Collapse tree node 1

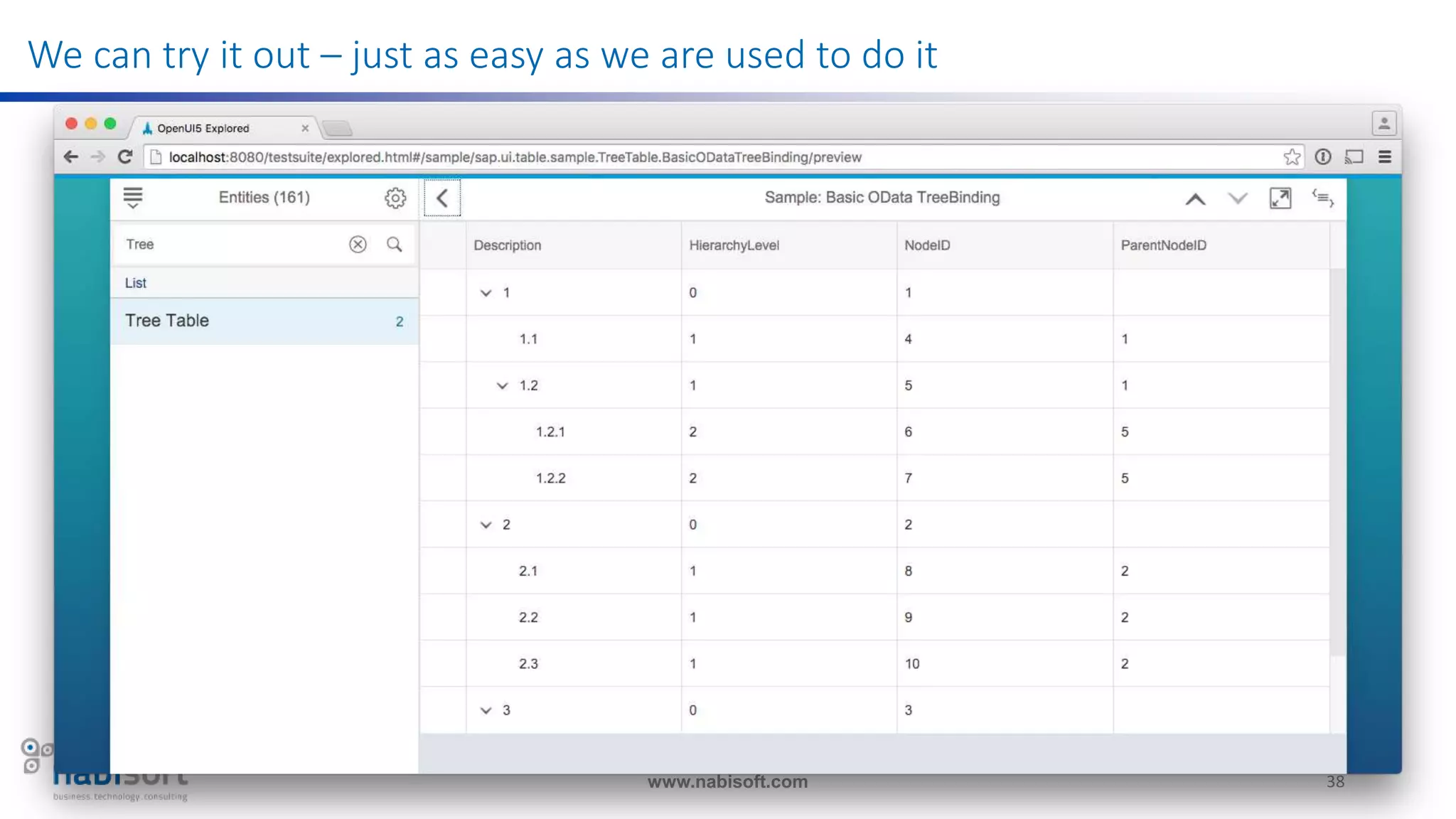pos(486,293)
